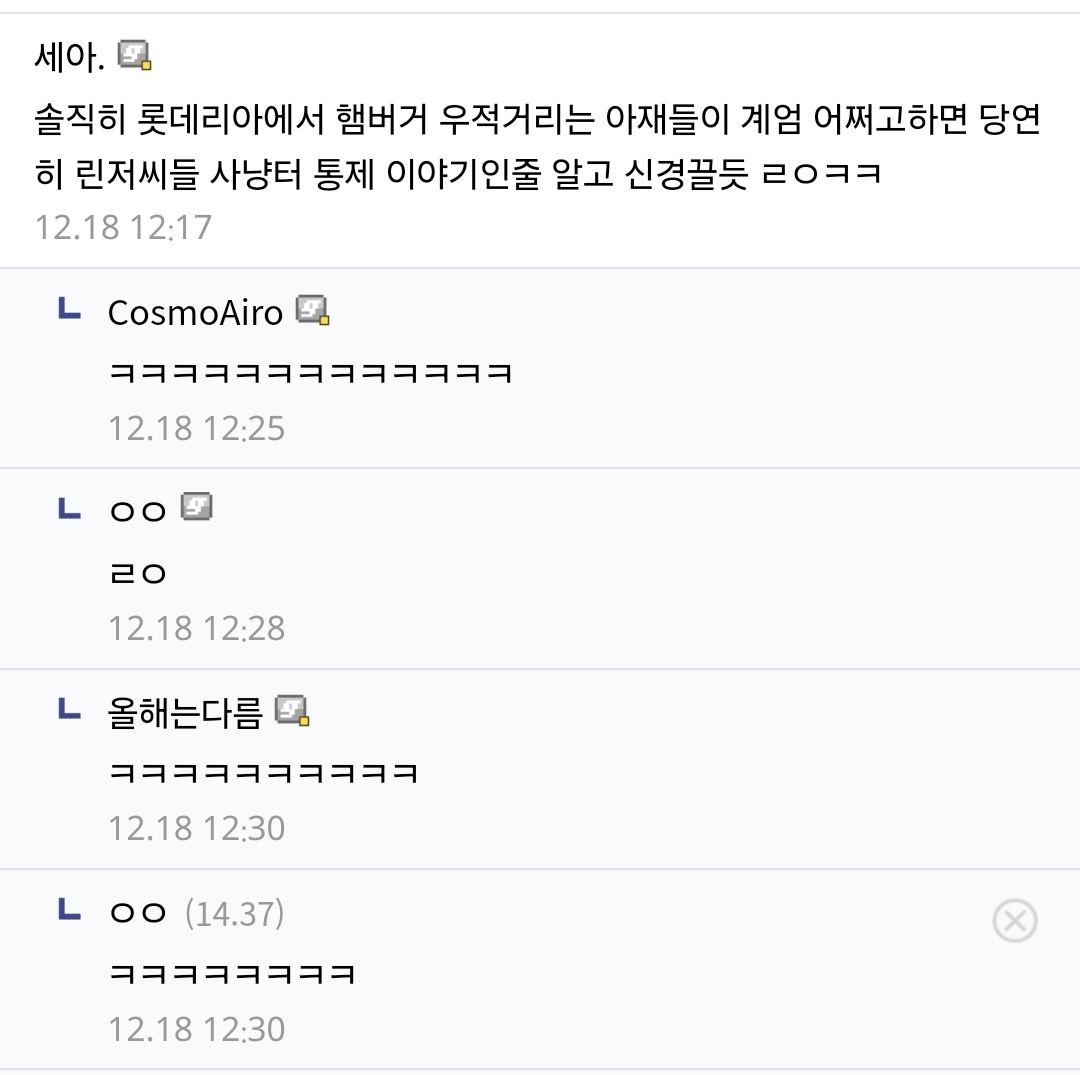
Task: Open the 올해는다름 nickname
Action: click(185, 713)
